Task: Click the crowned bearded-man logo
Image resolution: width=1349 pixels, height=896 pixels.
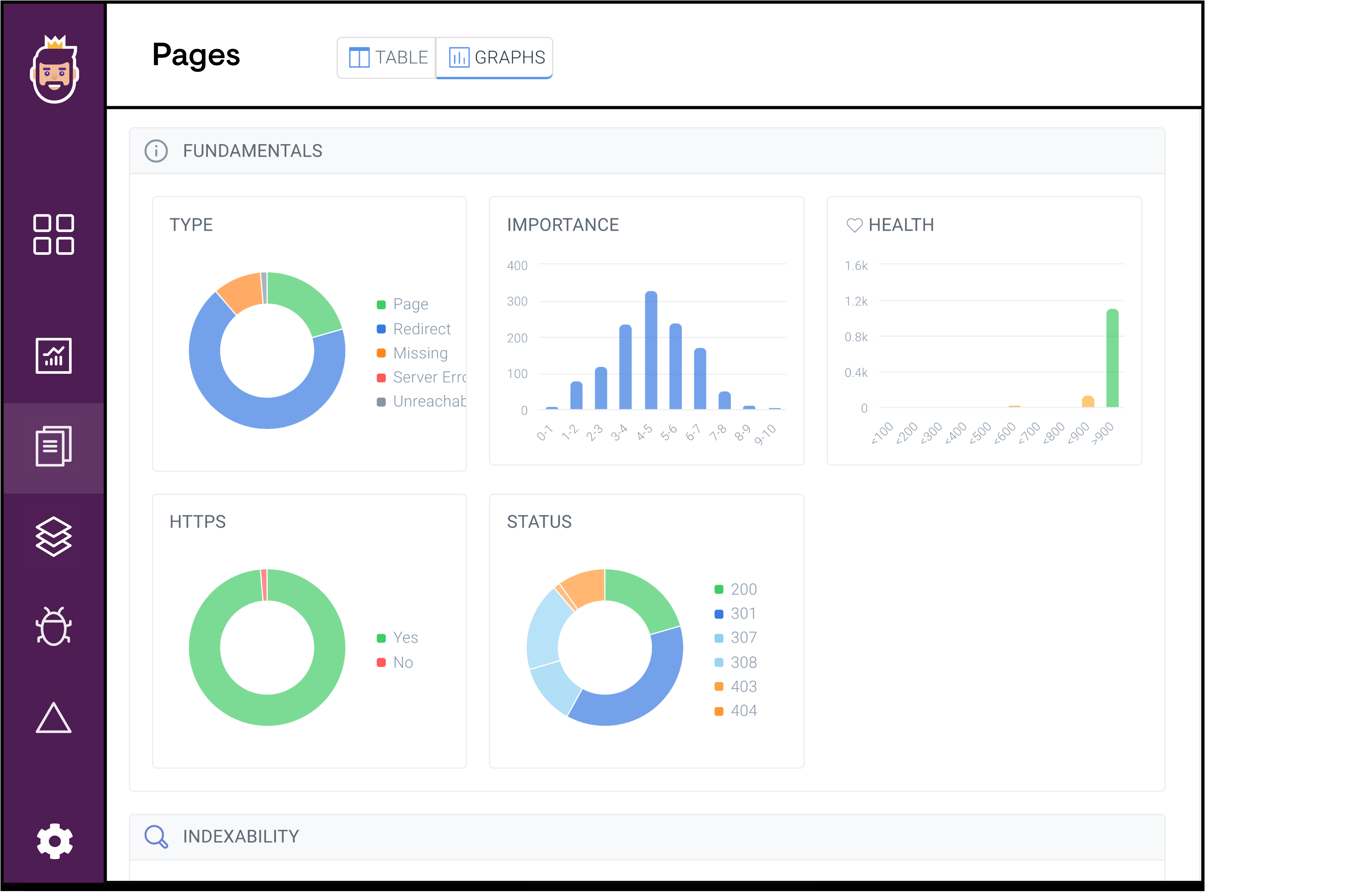Action: pos(54,69)
